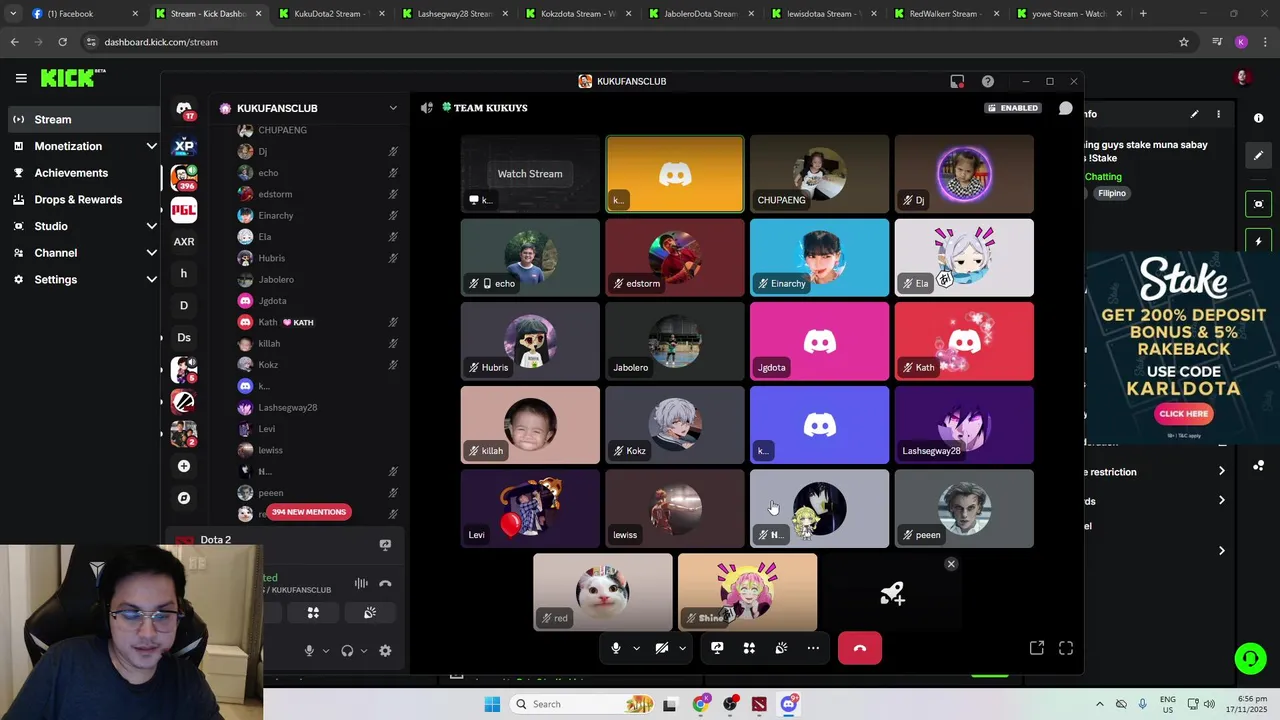Mute microphone in call control bar
Image resolution: width=1280 pixels, height=720 pixels.
tap(616, 648)
